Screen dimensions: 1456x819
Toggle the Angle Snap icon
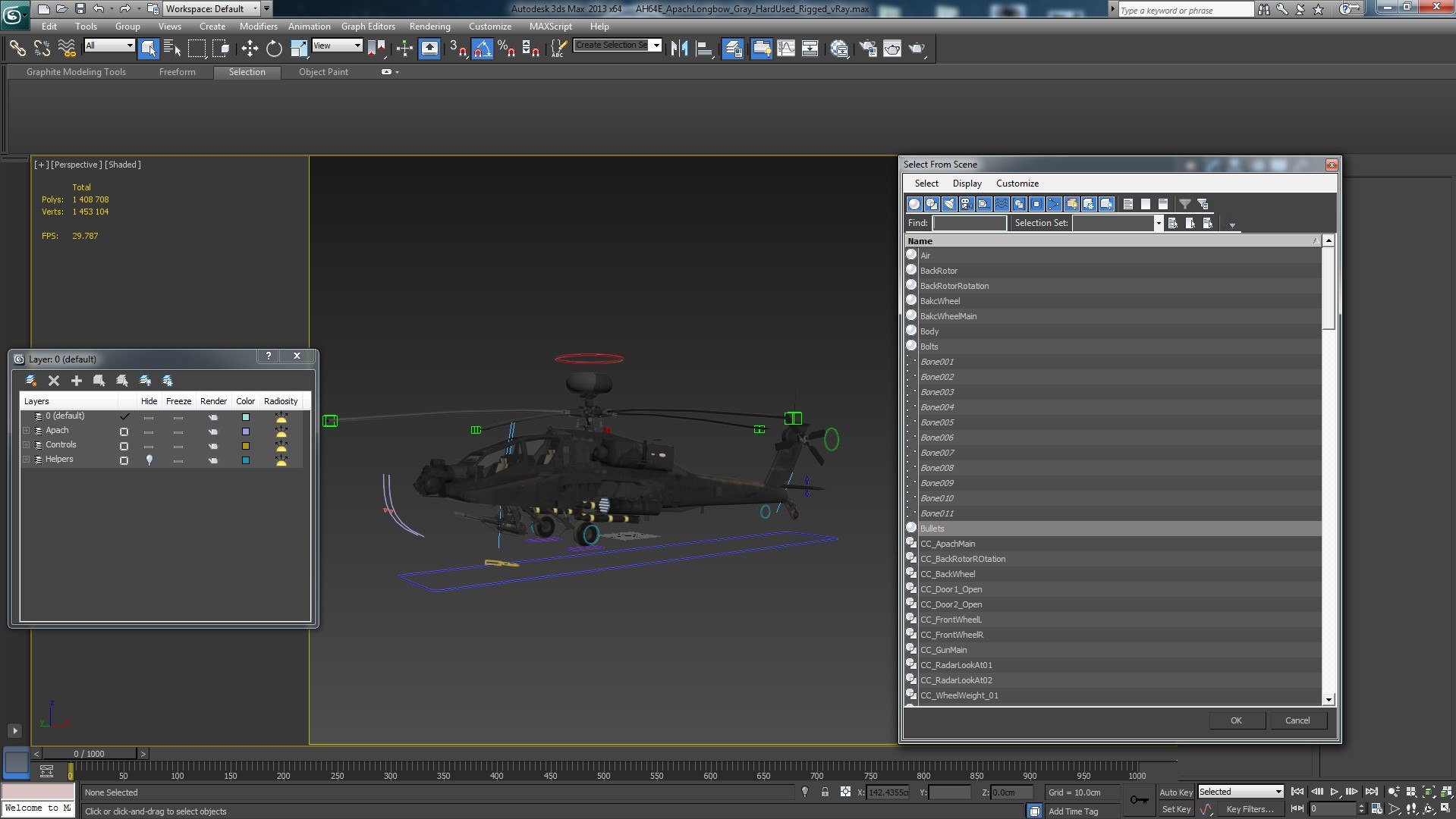pos(483,49)
